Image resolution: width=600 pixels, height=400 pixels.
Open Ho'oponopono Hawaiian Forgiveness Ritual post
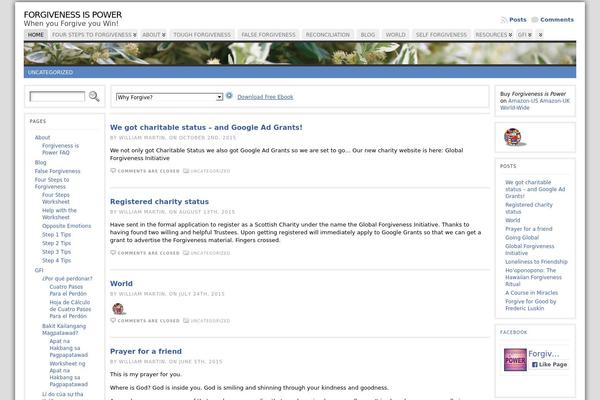point(533,277)
